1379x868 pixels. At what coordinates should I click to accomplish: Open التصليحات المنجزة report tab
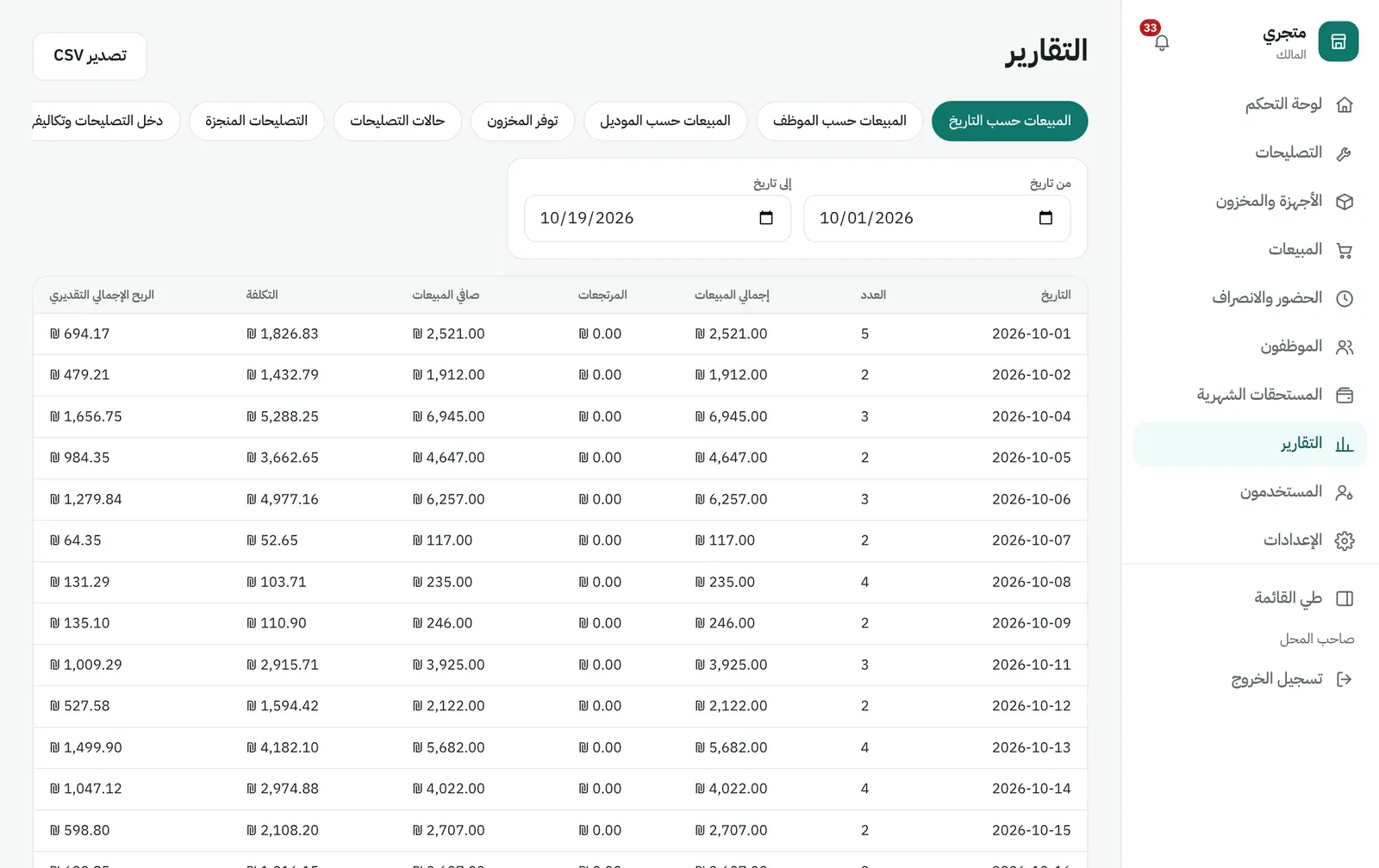click(257, 121)
